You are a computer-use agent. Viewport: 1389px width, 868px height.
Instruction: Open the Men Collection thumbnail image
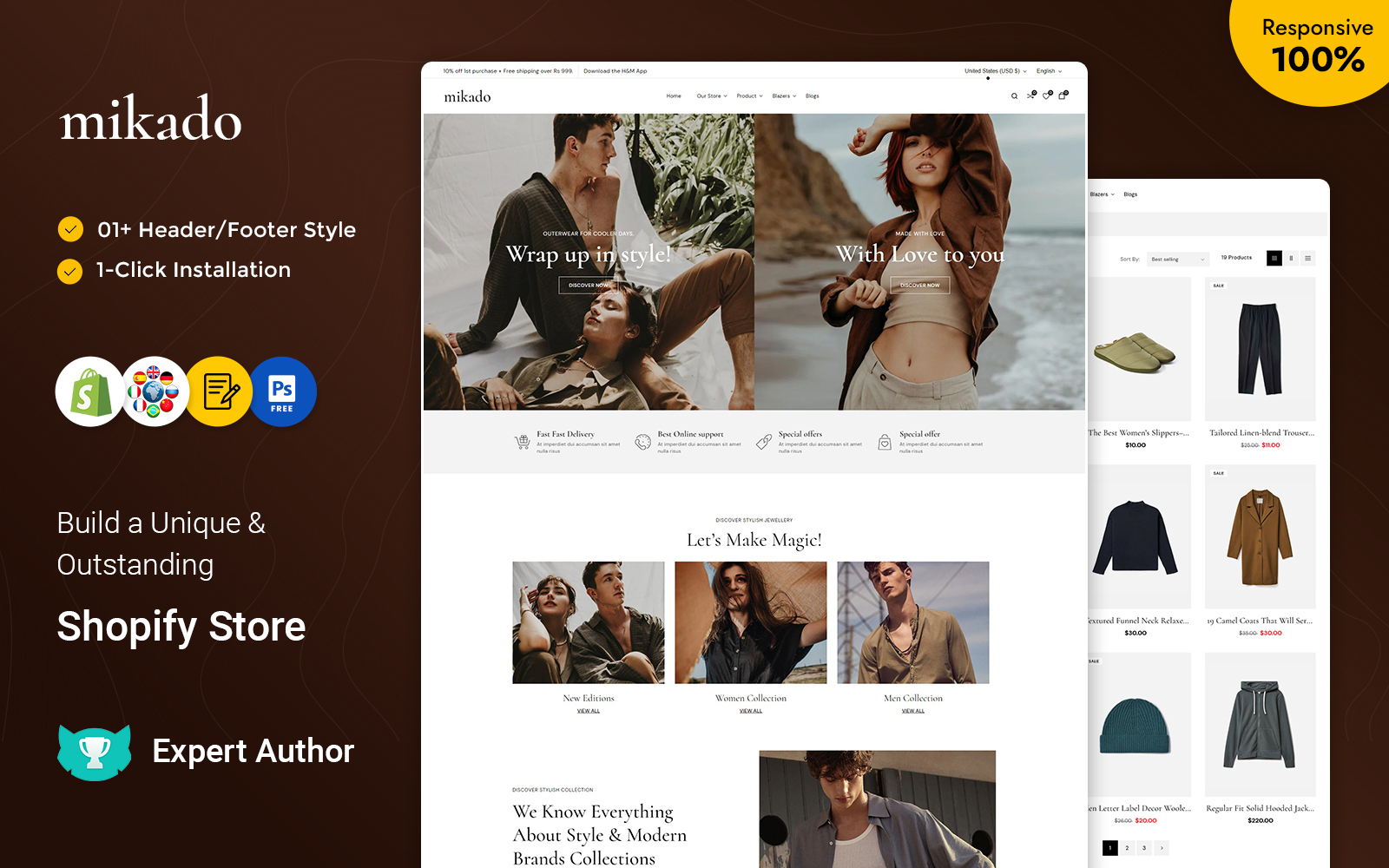pos(913,622)
